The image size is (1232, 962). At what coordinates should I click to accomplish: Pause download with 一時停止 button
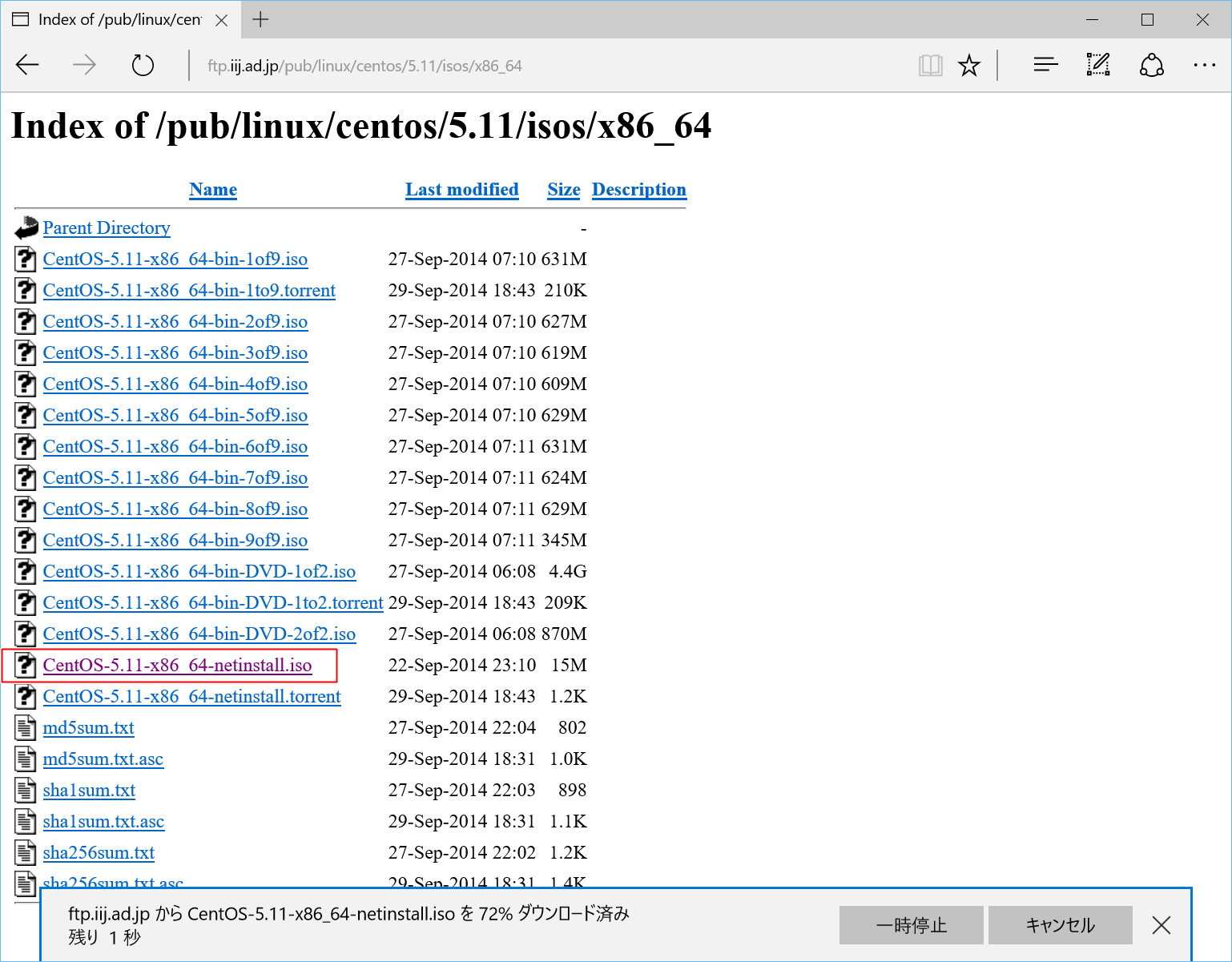pyautogui.click(x=911, y=925)
